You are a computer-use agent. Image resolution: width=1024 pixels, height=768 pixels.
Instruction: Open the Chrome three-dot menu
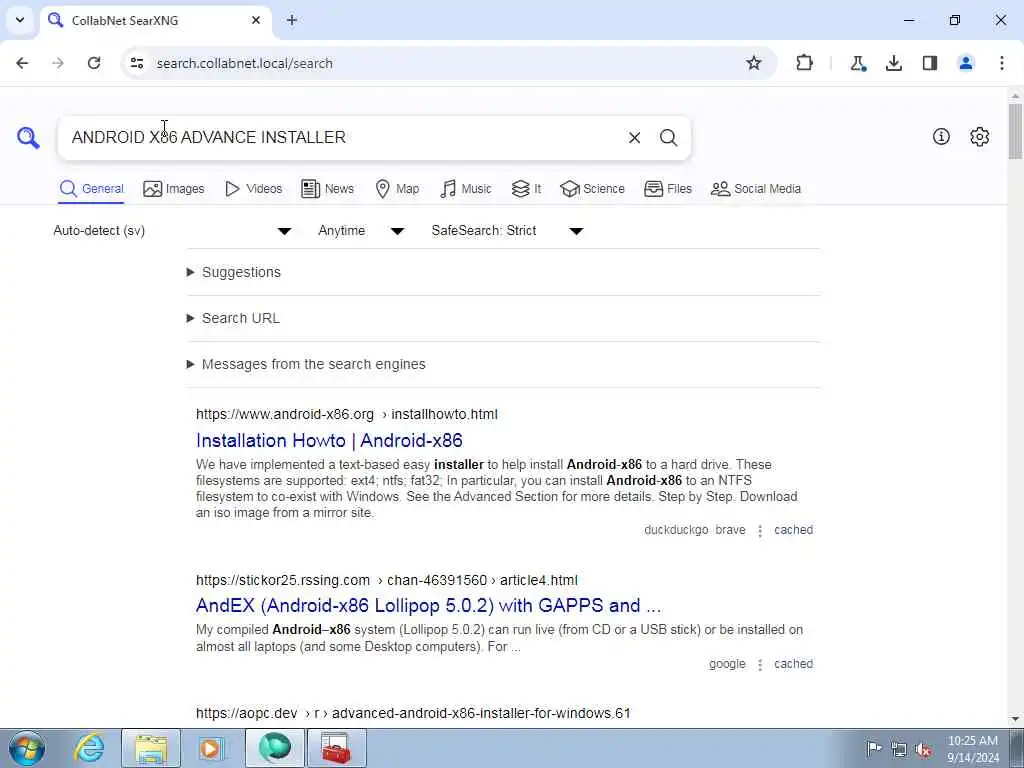pos(1002,63)
